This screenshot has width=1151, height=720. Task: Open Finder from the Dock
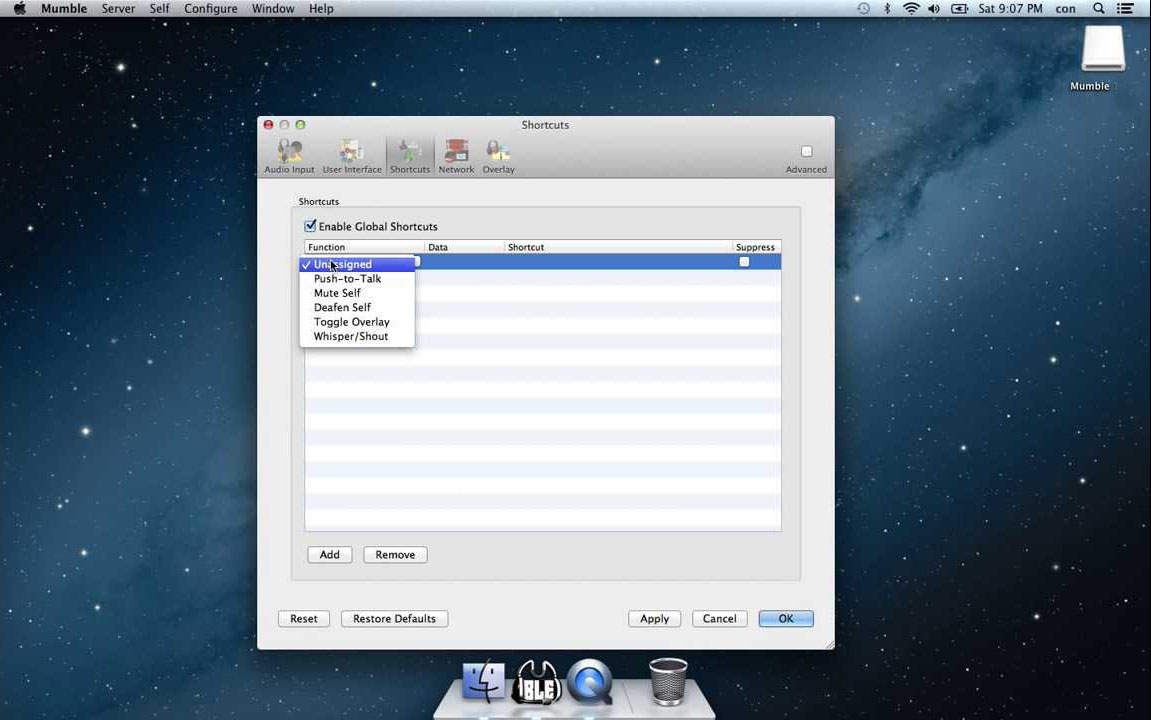pos(483,682)
